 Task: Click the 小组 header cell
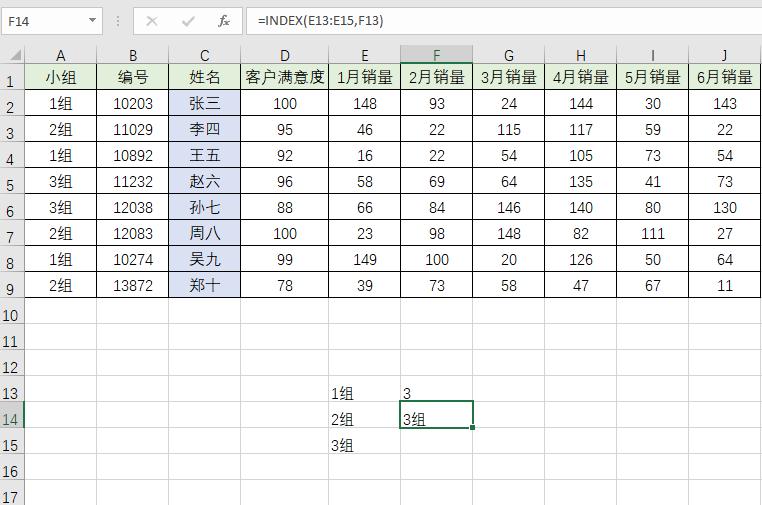point(60,77)
